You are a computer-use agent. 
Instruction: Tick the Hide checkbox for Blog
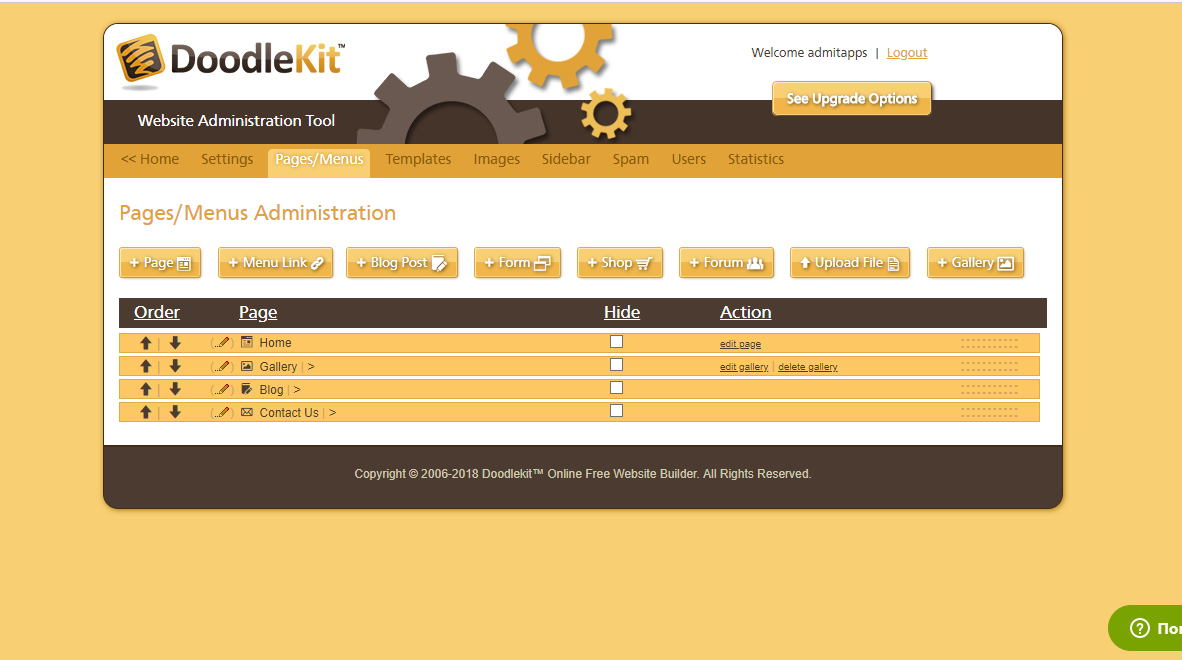[x=617, y=388]
